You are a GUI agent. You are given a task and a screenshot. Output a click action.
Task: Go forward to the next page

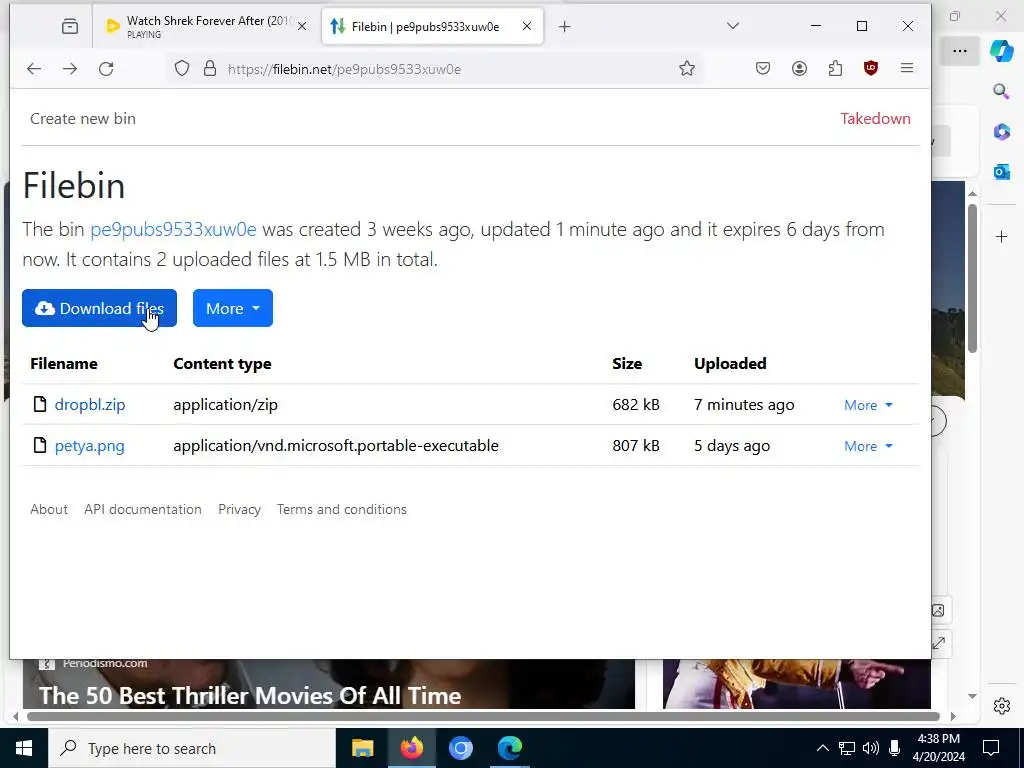(x=70, y=69)
